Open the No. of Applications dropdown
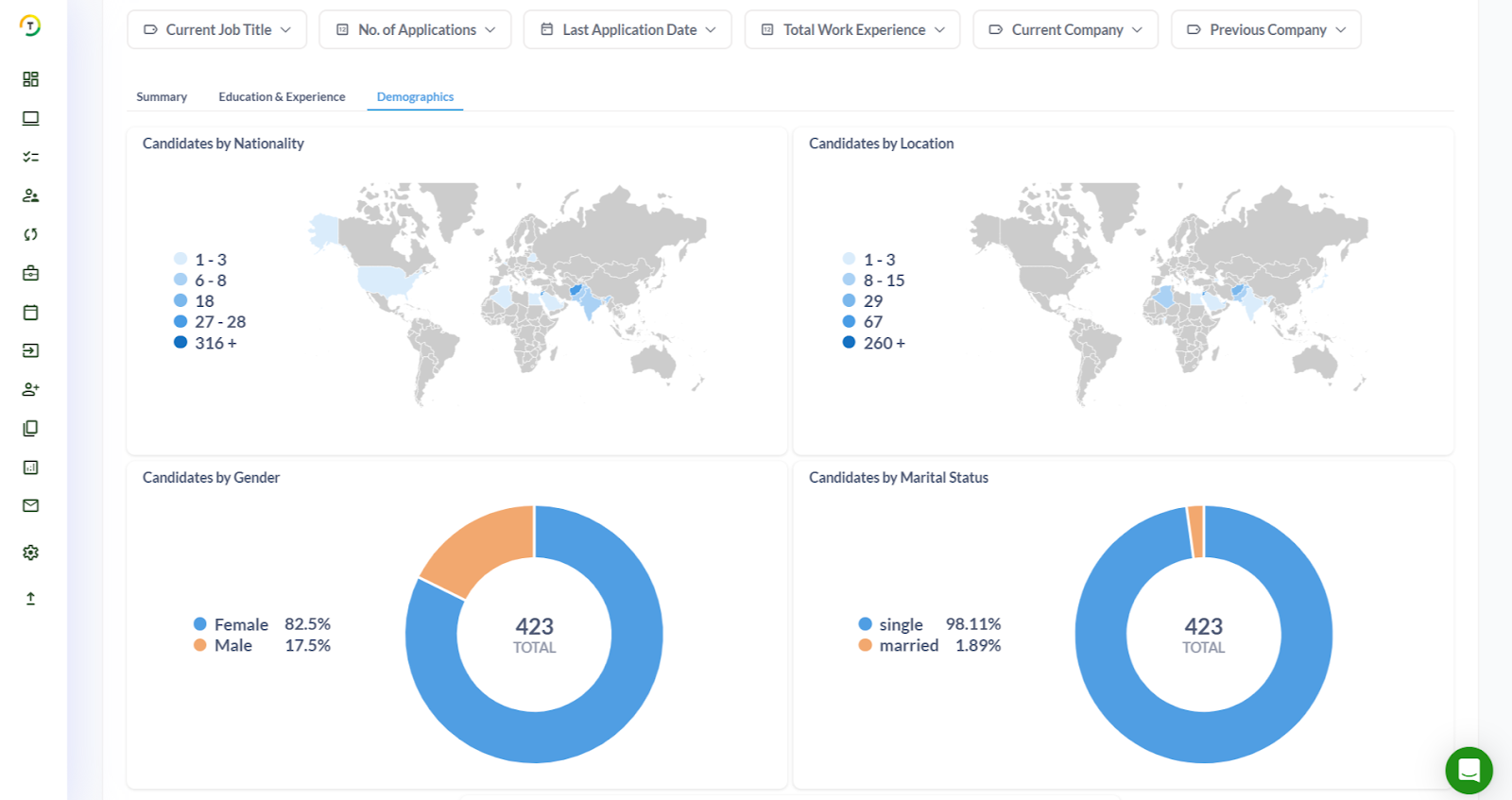This screenshot has height=800, width=1512. (415, 30)
